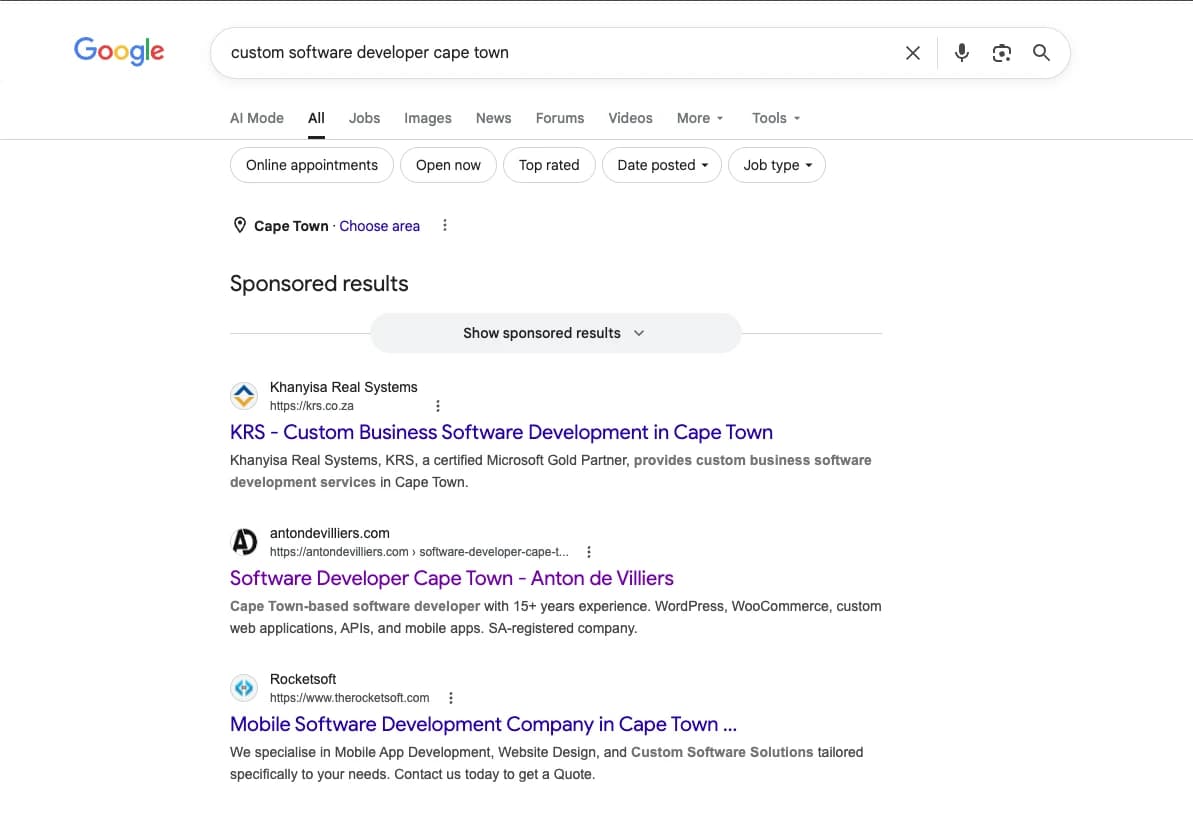Switch to Jobs tab

[364, 118]
